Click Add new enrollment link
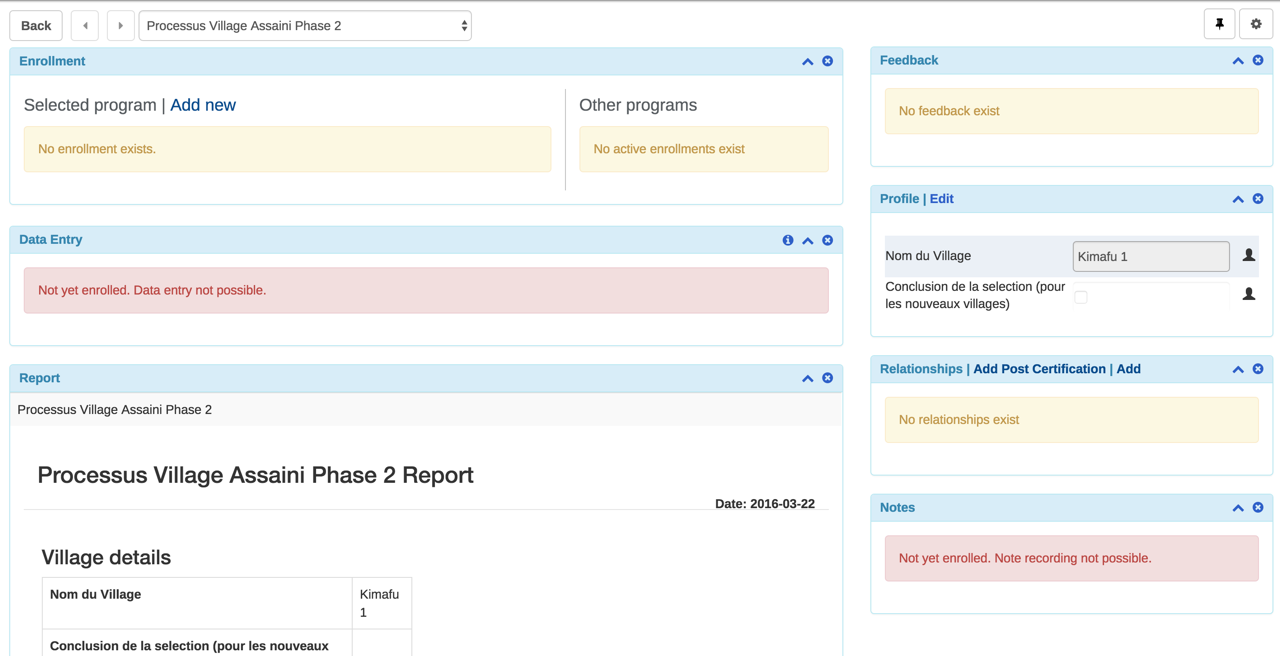 203,105
